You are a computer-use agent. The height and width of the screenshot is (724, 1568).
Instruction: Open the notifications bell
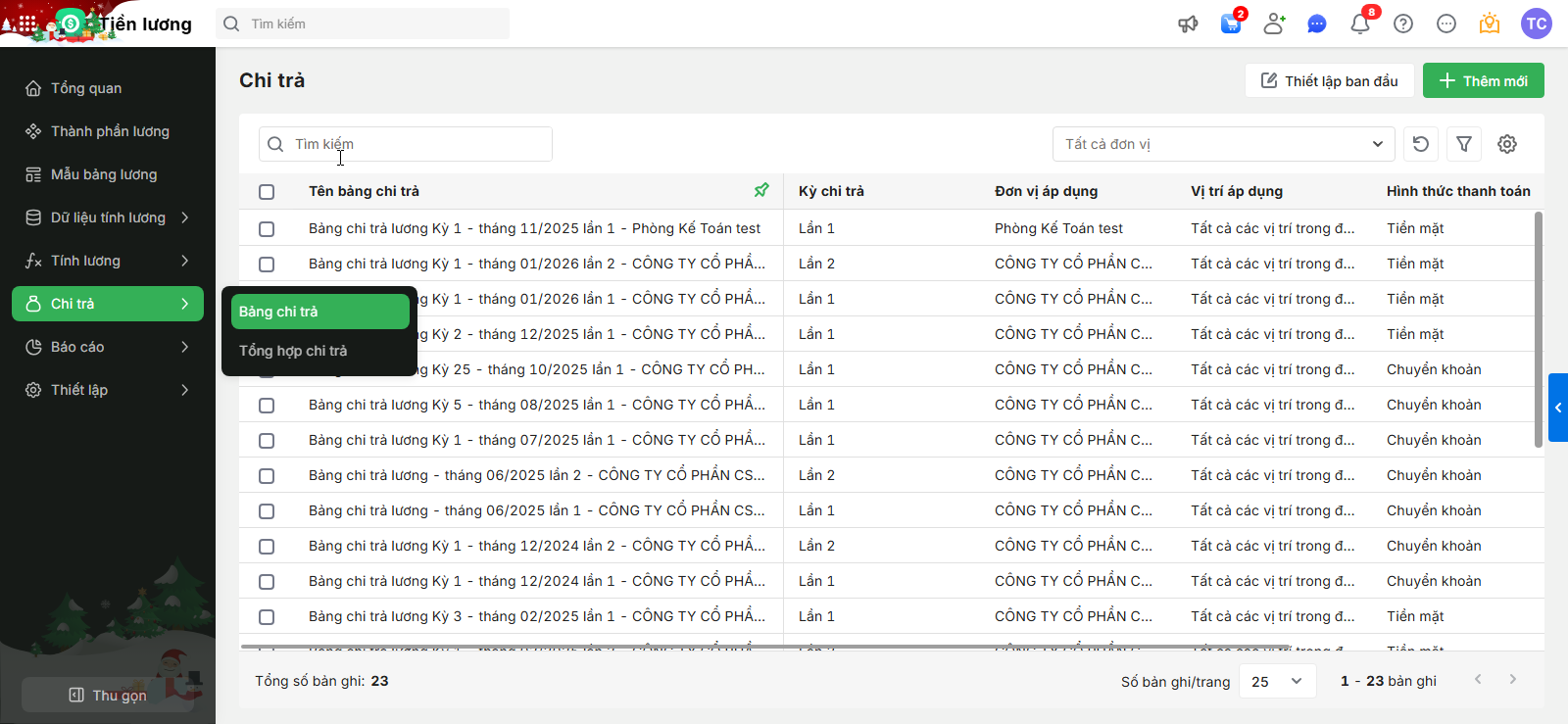pos(1360,24)
